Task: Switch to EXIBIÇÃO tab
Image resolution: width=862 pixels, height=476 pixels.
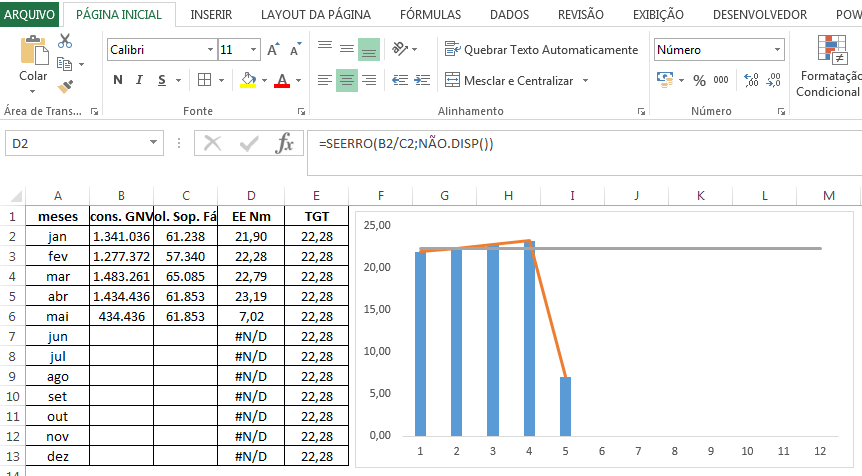Action: [658, 15]
